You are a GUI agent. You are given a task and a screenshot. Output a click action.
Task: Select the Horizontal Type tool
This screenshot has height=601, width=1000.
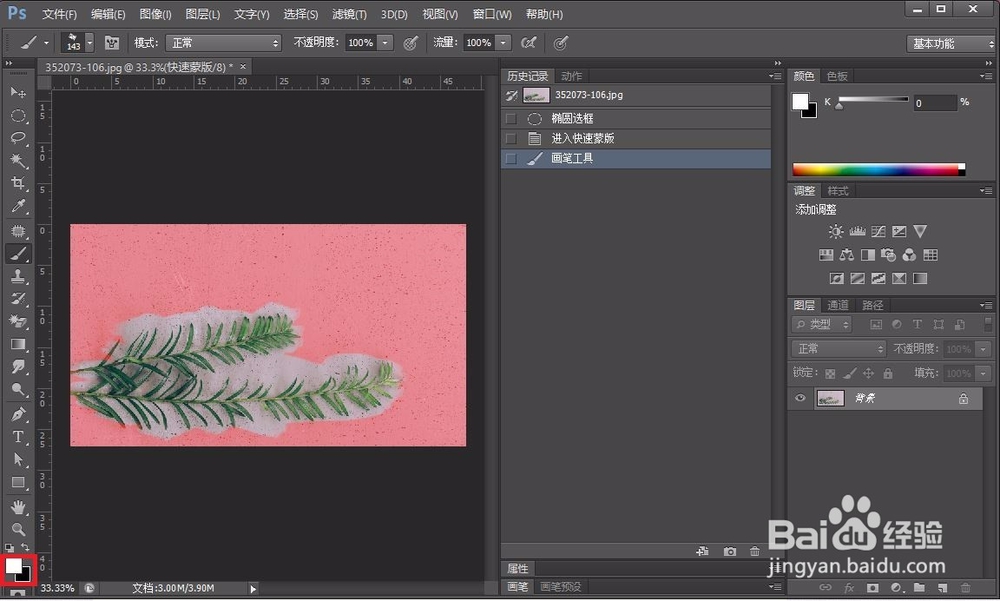[18, 437]
